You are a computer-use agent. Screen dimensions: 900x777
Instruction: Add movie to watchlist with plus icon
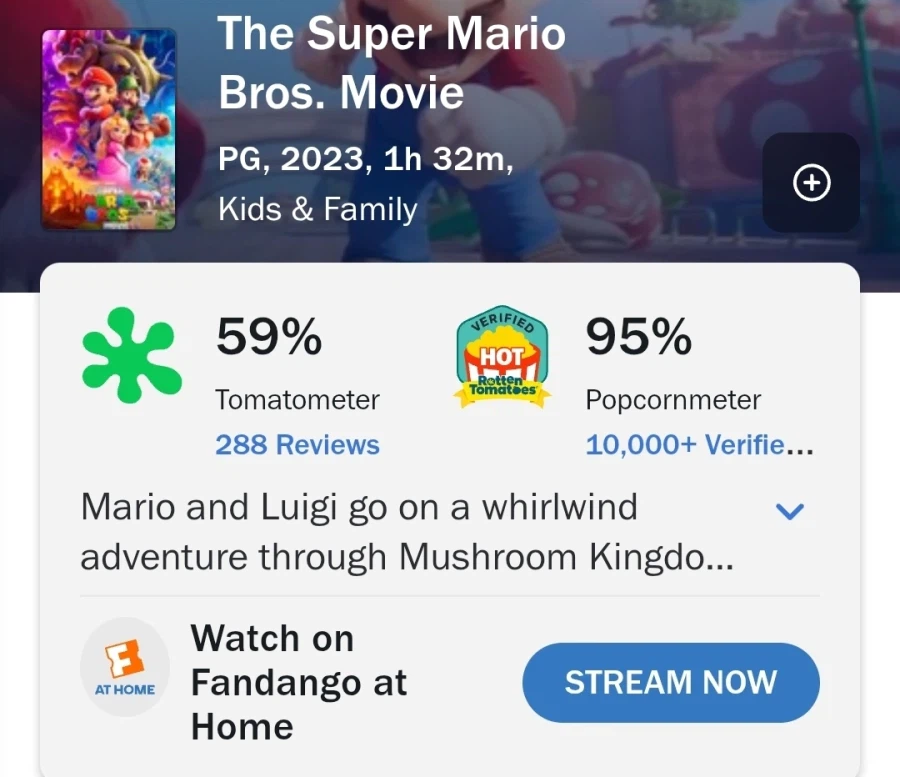click(811, 183)
